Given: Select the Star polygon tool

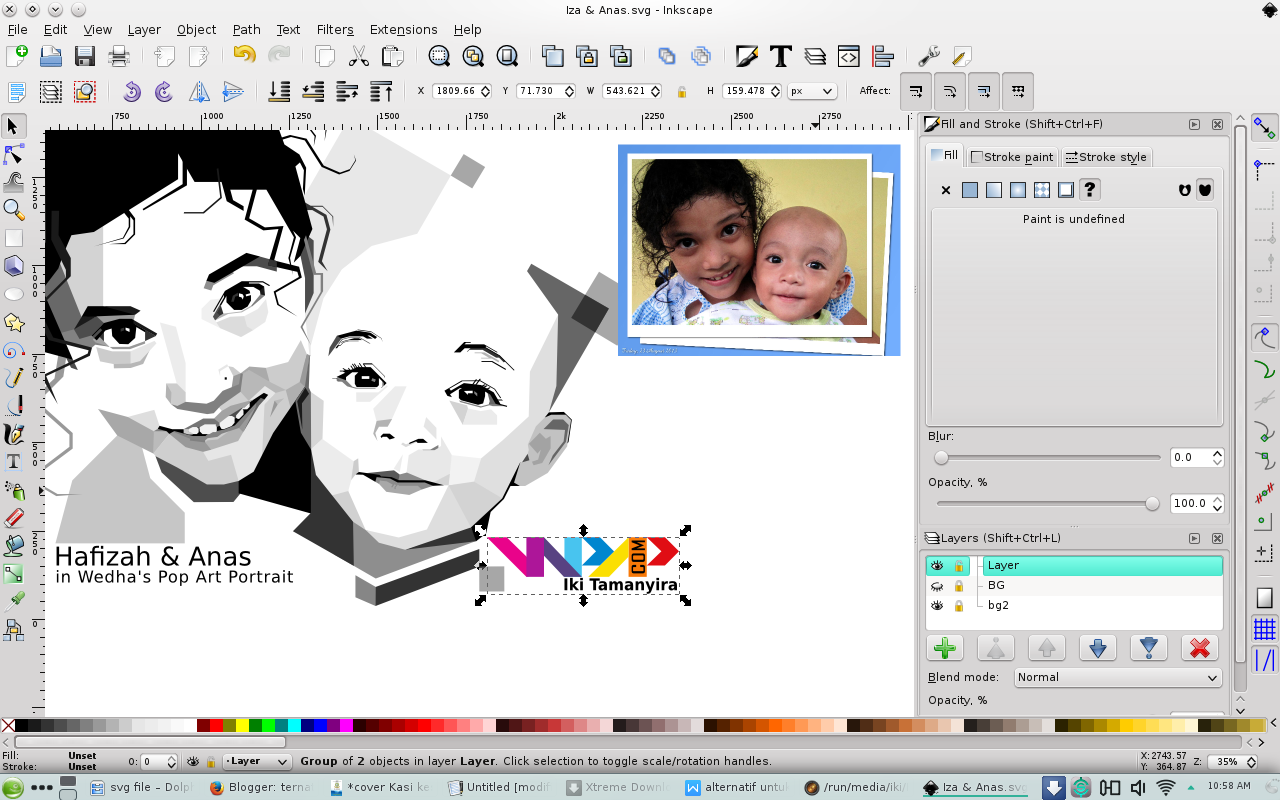Looking at the screenshot, I should (x=14, y=322).
